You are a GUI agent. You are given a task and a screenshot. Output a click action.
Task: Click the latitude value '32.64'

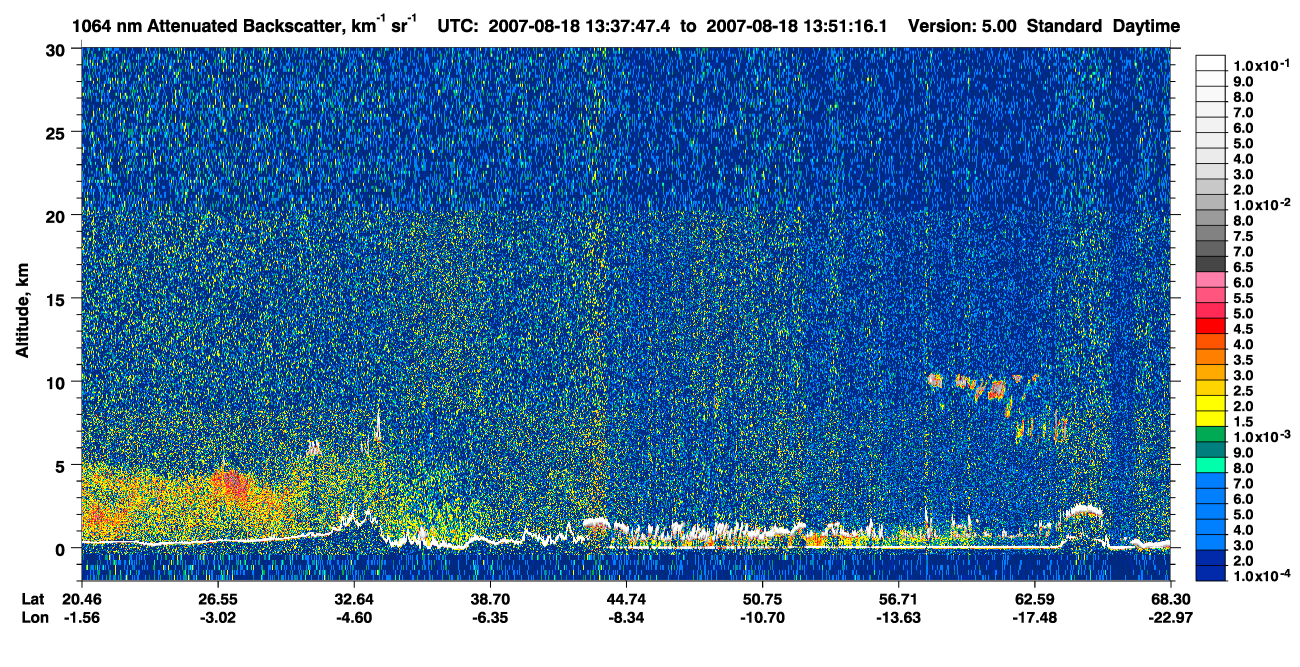(355, 599)
